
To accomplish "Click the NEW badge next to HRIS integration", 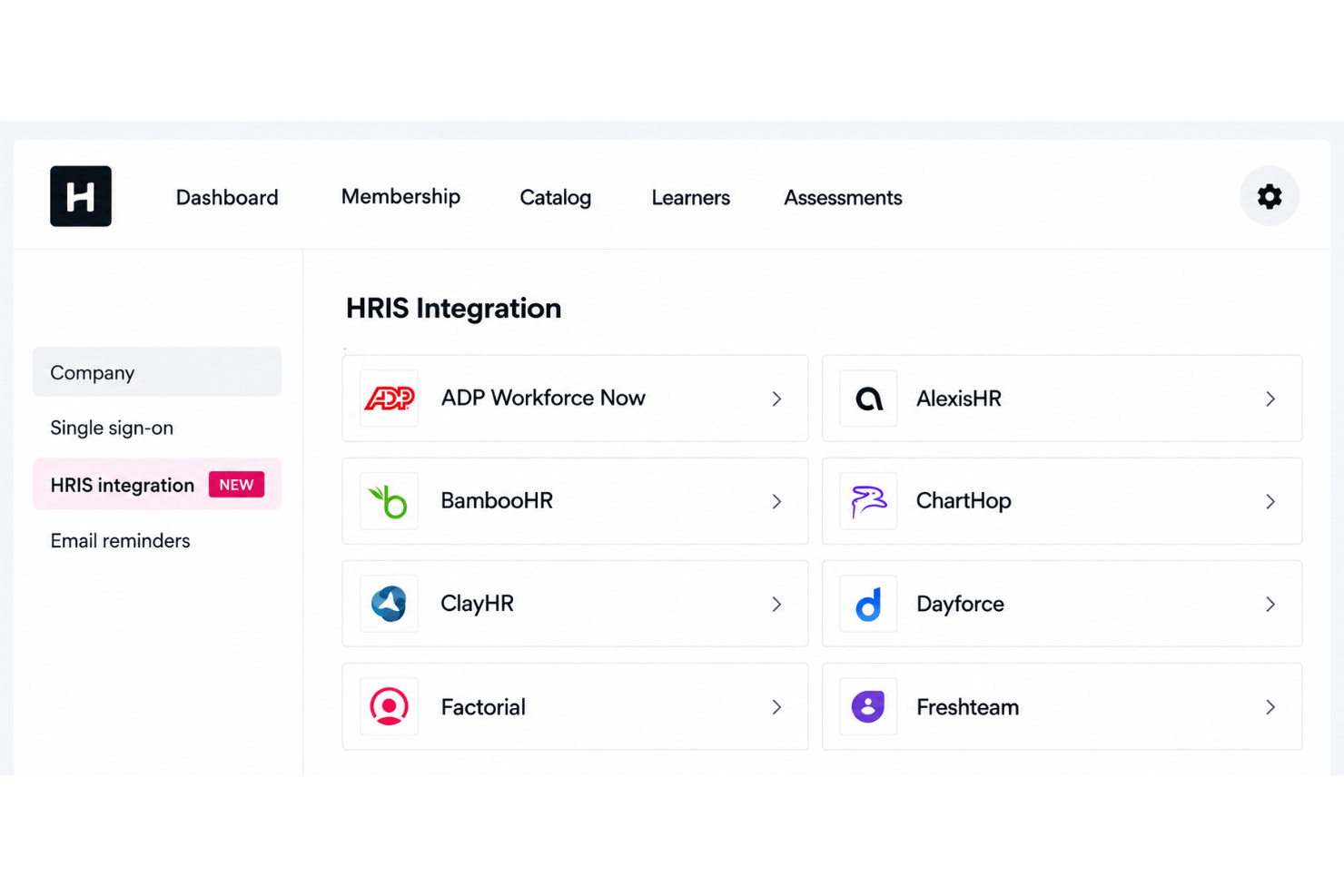I will coord(236,485).
